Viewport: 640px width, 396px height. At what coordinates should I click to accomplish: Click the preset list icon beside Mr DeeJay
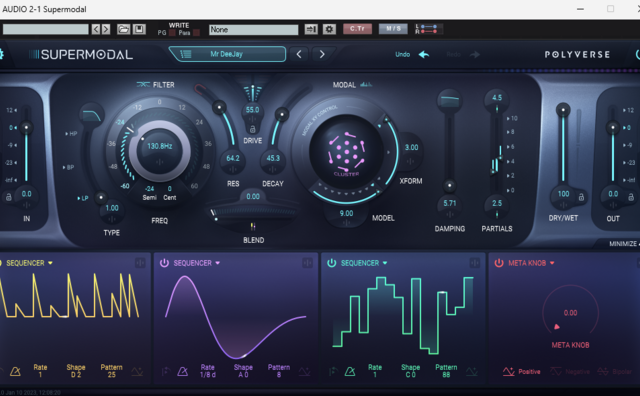186,54
